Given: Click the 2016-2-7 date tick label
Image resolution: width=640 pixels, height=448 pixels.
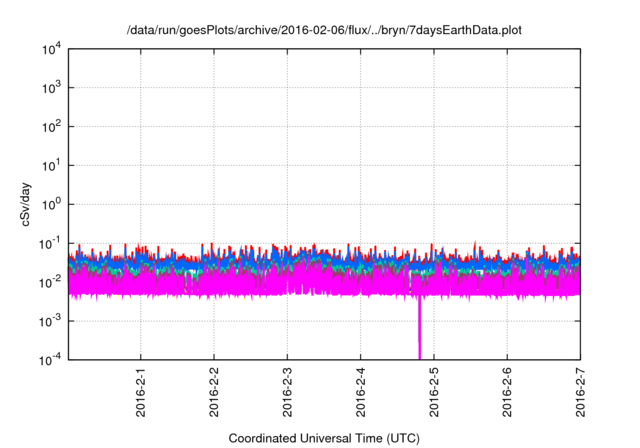Looking at the screenshot, I should [580, 392].
